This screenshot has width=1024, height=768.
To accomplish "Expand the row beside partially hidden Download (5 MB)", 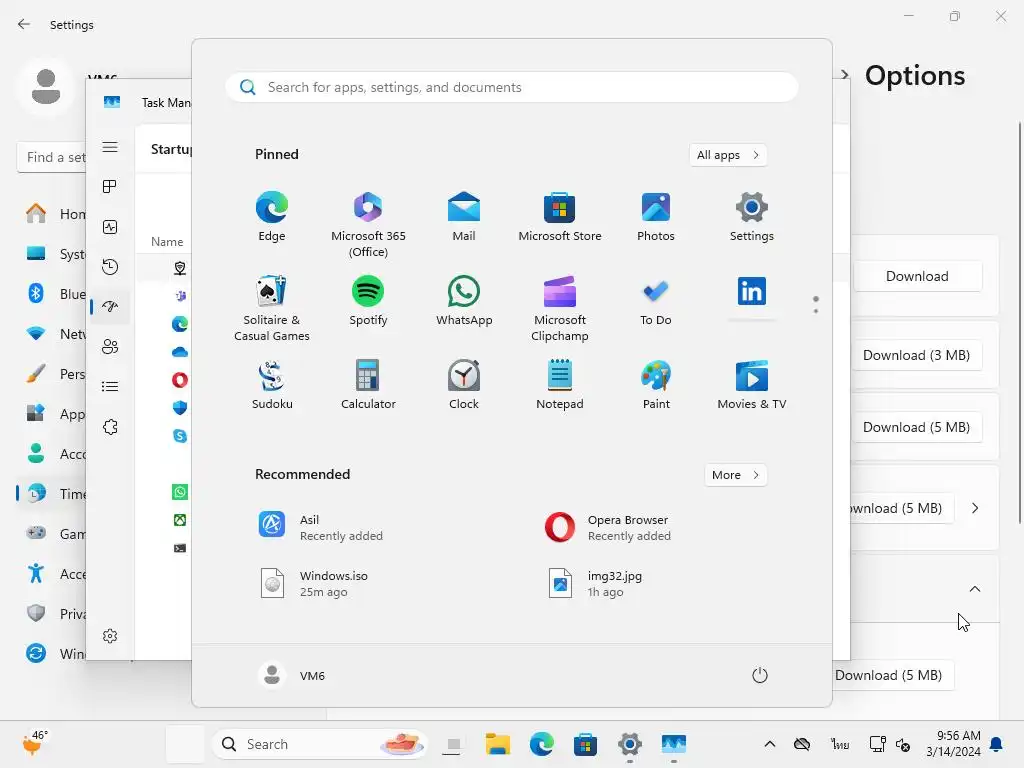I will (974, 508).
